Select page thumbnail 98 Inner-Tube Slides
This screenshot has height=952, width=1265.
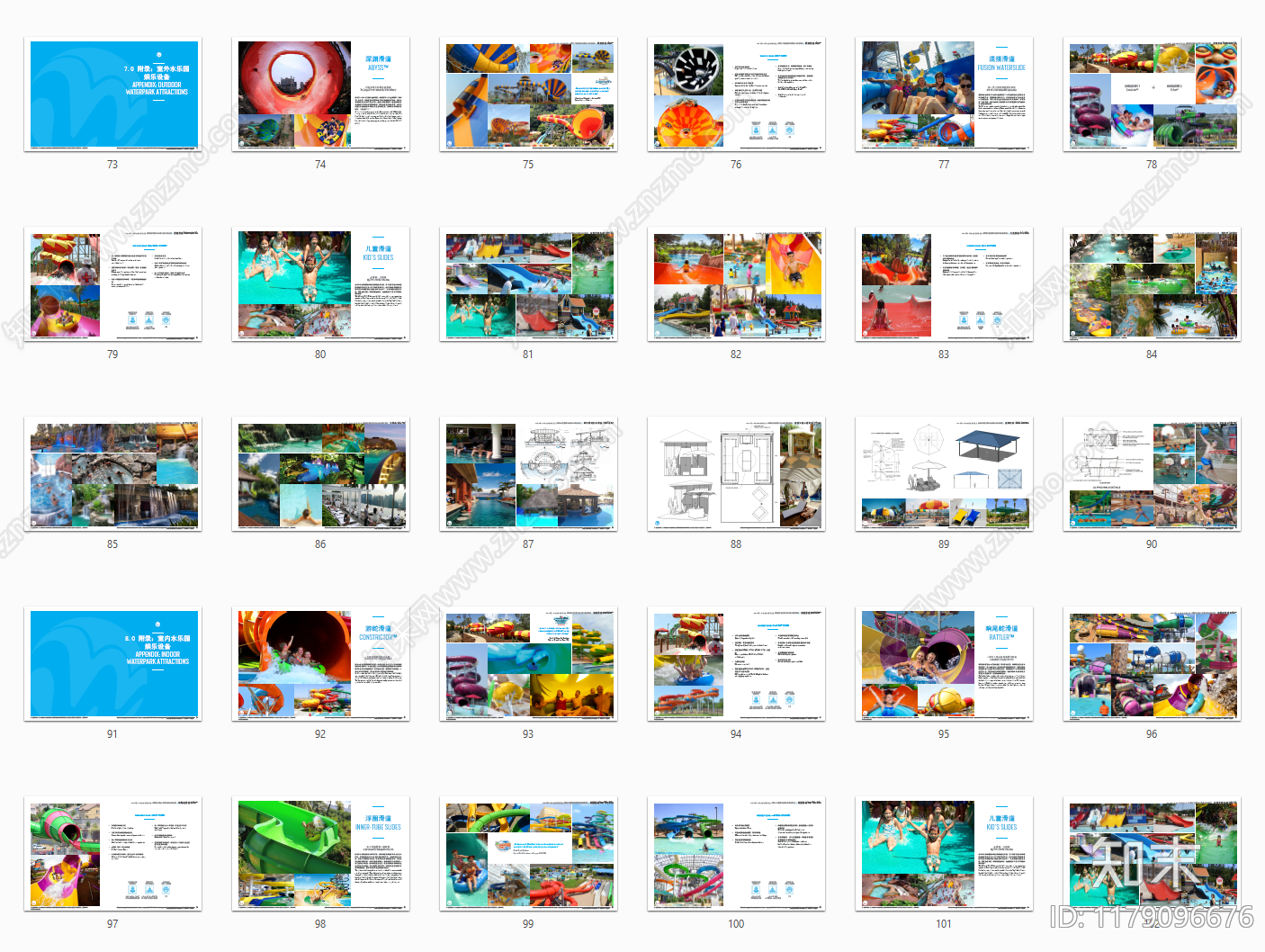[x=320, y=854]
